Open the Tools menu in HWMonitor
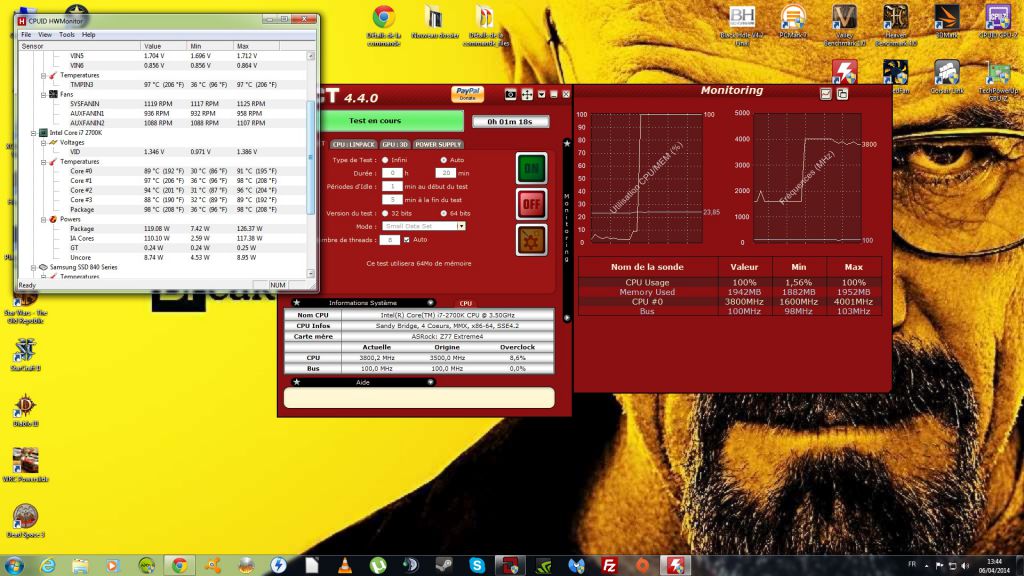 click(x=67, y=35)
